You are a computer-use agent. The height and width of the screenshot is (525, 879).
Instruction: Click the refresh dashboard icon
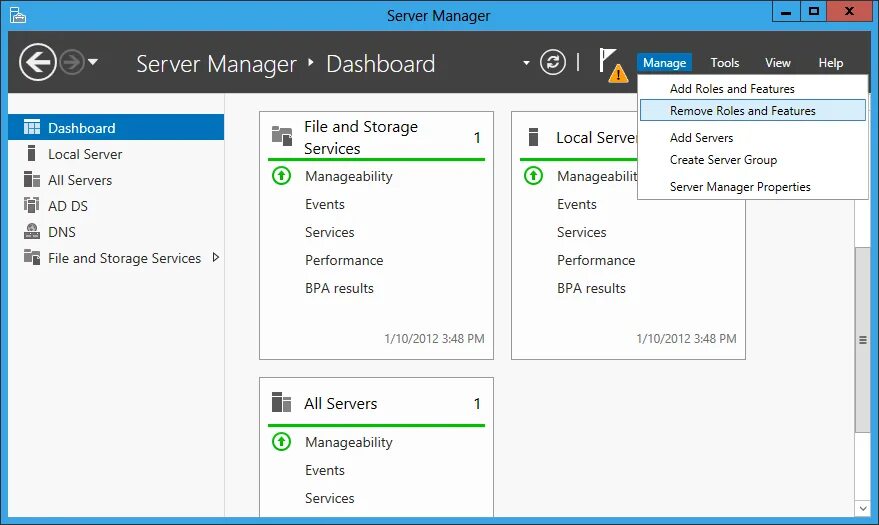553,62
